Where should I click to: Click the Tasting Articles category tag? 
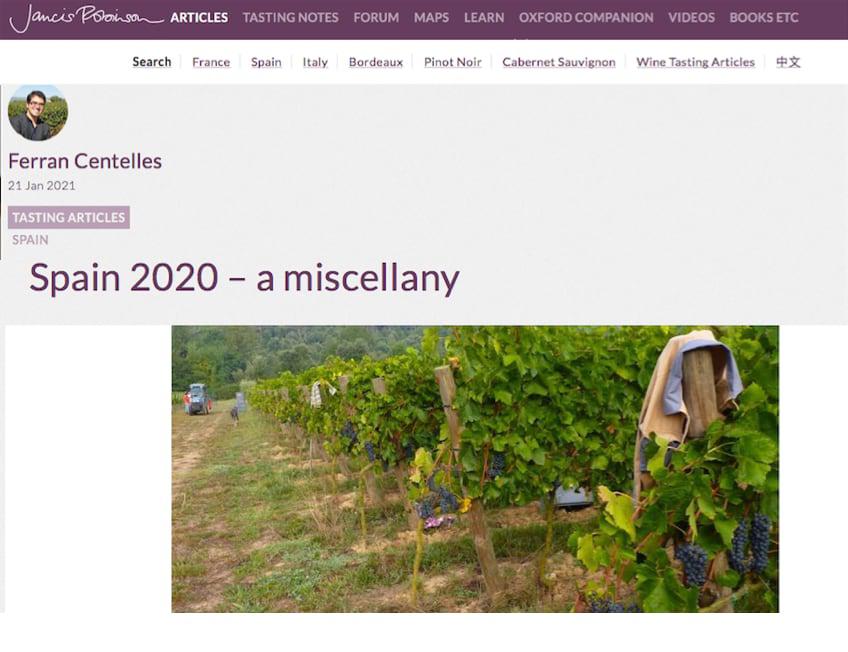tap(69, 217)
